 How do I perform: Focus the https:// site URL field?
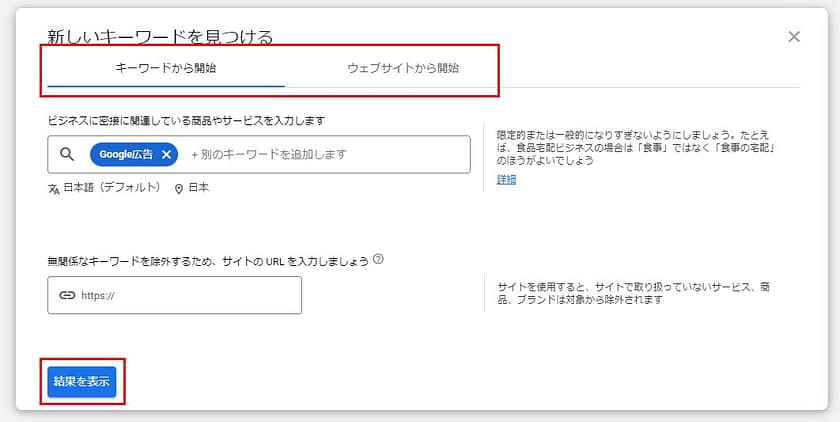point(185,295)
